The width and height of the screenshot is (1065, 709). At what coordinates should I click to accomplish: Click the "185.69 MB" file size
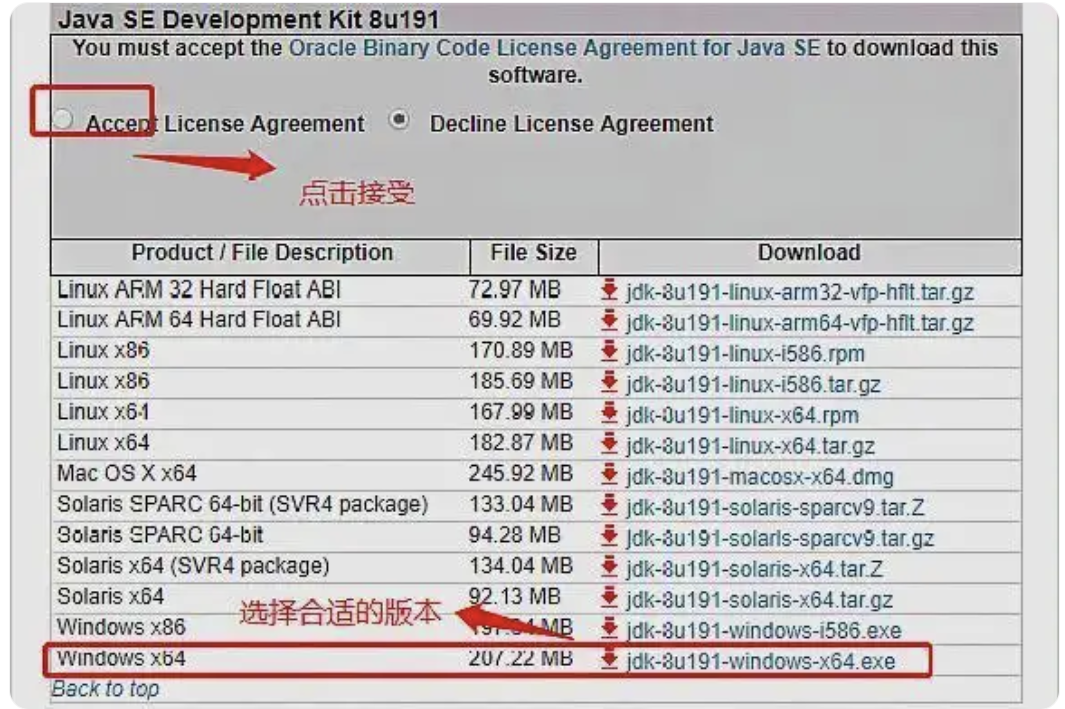(x=521, y=381)
